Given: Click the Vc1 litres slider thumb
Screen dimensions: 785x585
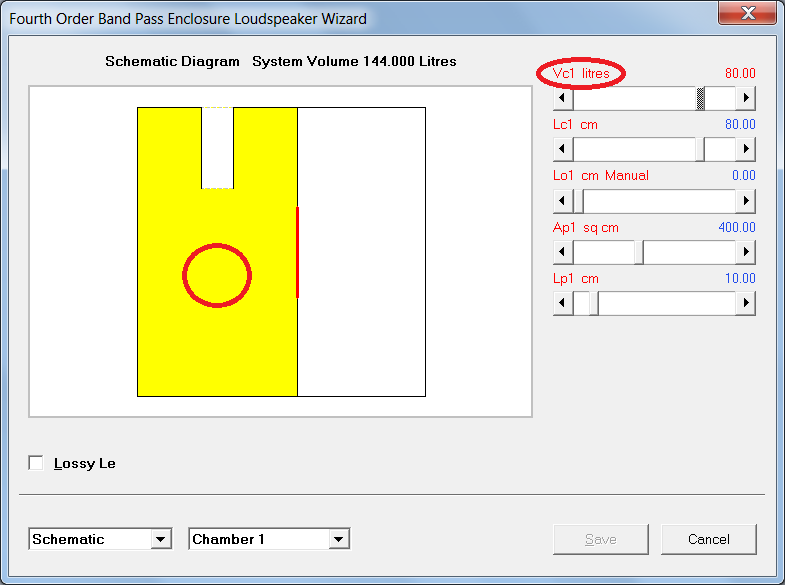Looking at the screenshot, I should tap(700, 98).
